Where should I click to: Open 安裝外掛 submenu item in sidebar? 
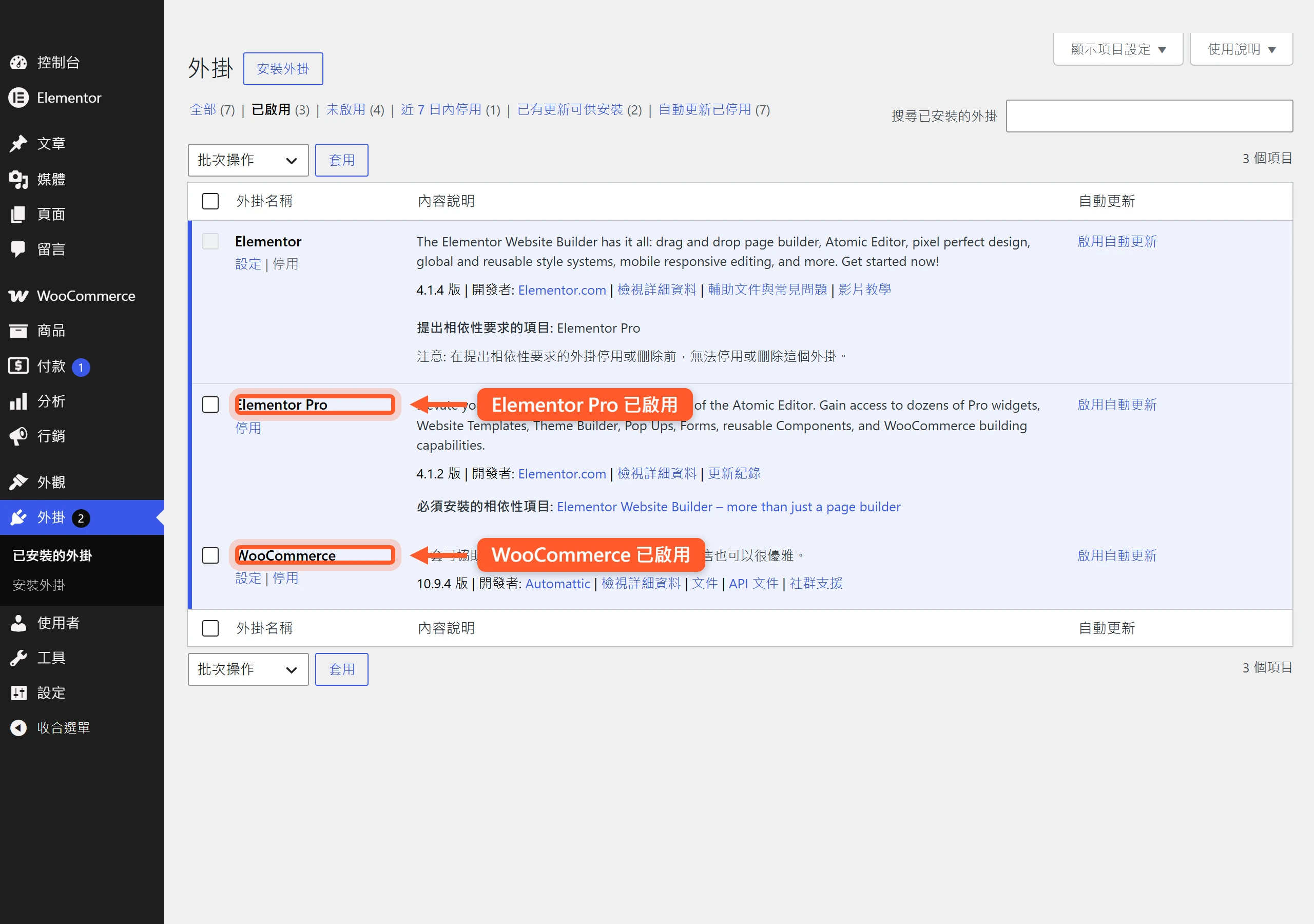pos(39,585)
